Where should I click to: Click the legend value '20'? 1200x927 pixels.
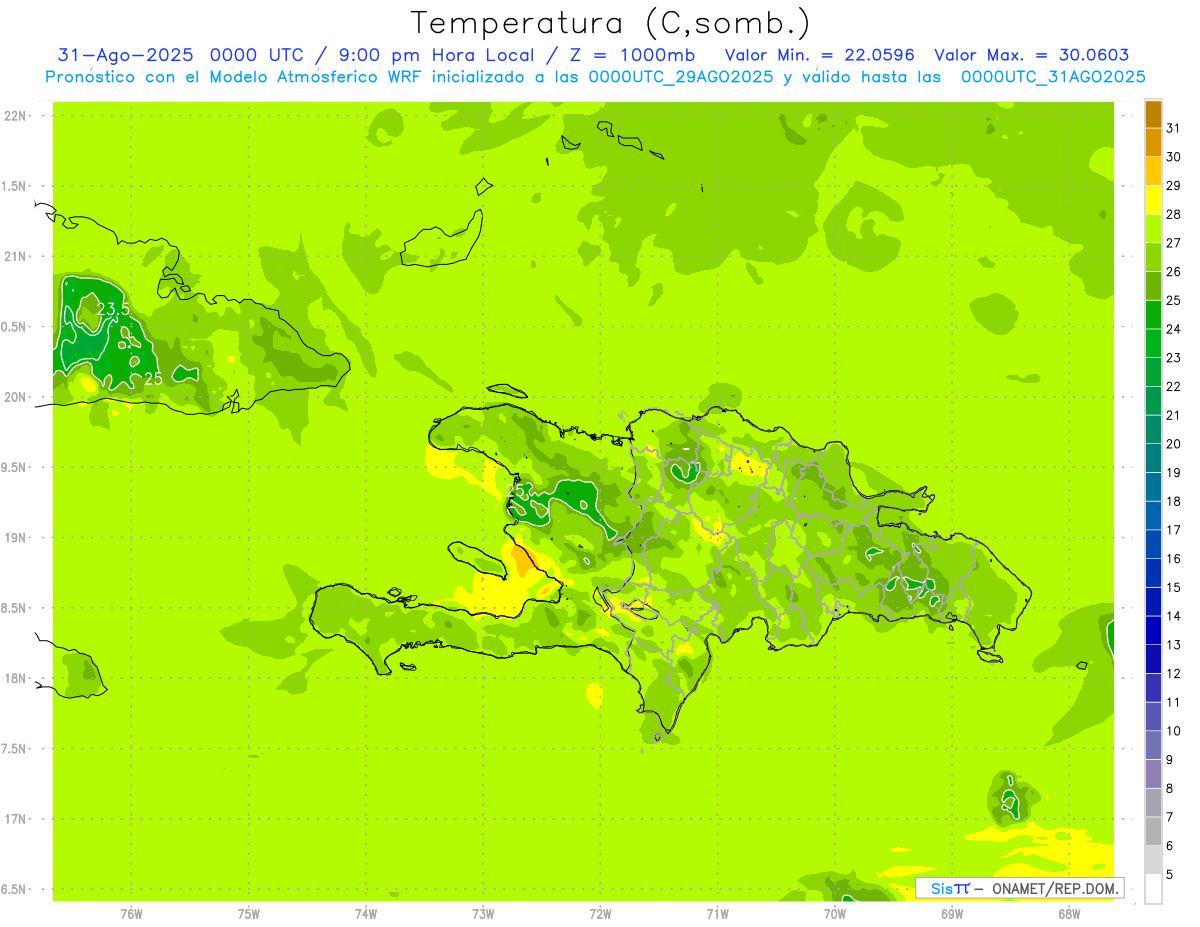(1173, 444)
